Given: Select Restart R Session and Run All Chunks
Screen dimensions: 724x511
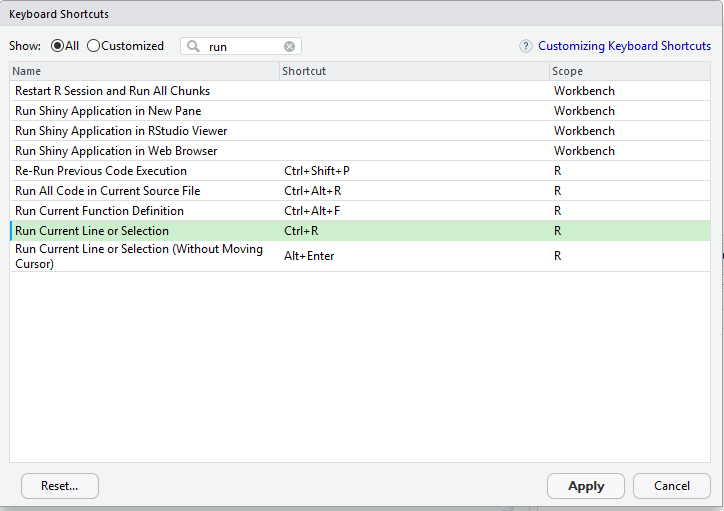Looking at the screenshot, I should pos(112,91).
